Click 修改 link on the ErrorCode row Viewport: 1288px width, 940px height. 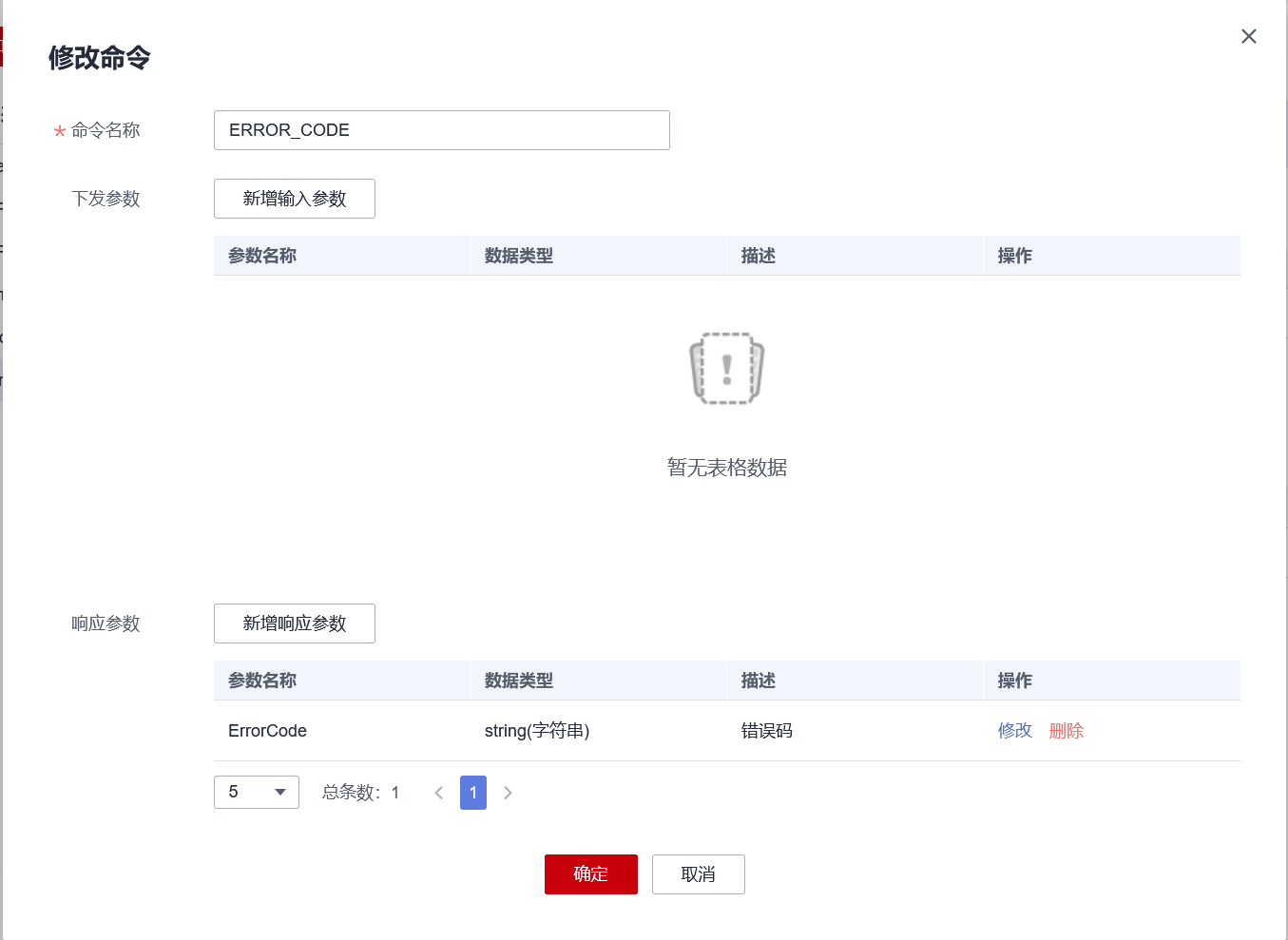tap(1014, 730)
